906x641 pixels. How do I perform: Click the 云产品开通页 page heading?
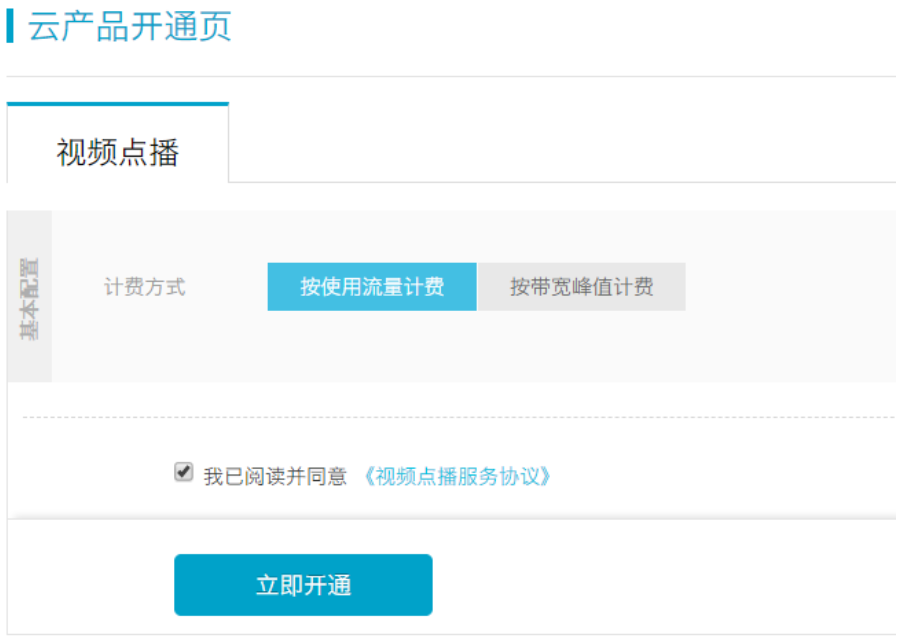(x=129, y=27)
